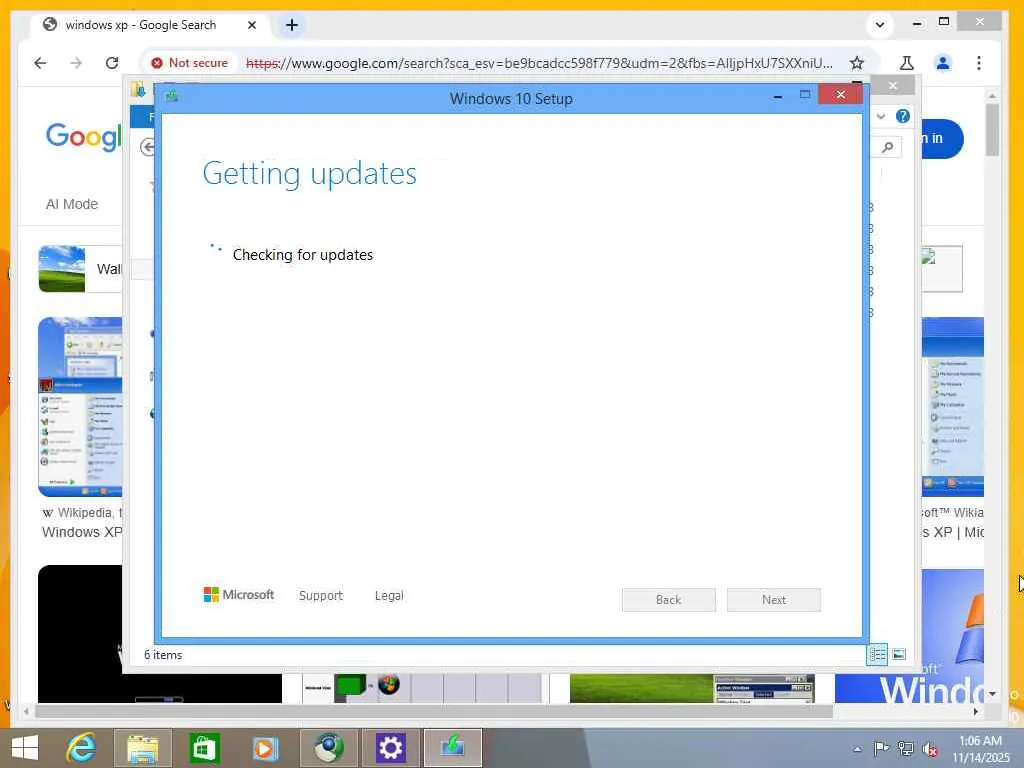Click the address bar URL
The image size is (1024, 768).
[x=539, y=63]
